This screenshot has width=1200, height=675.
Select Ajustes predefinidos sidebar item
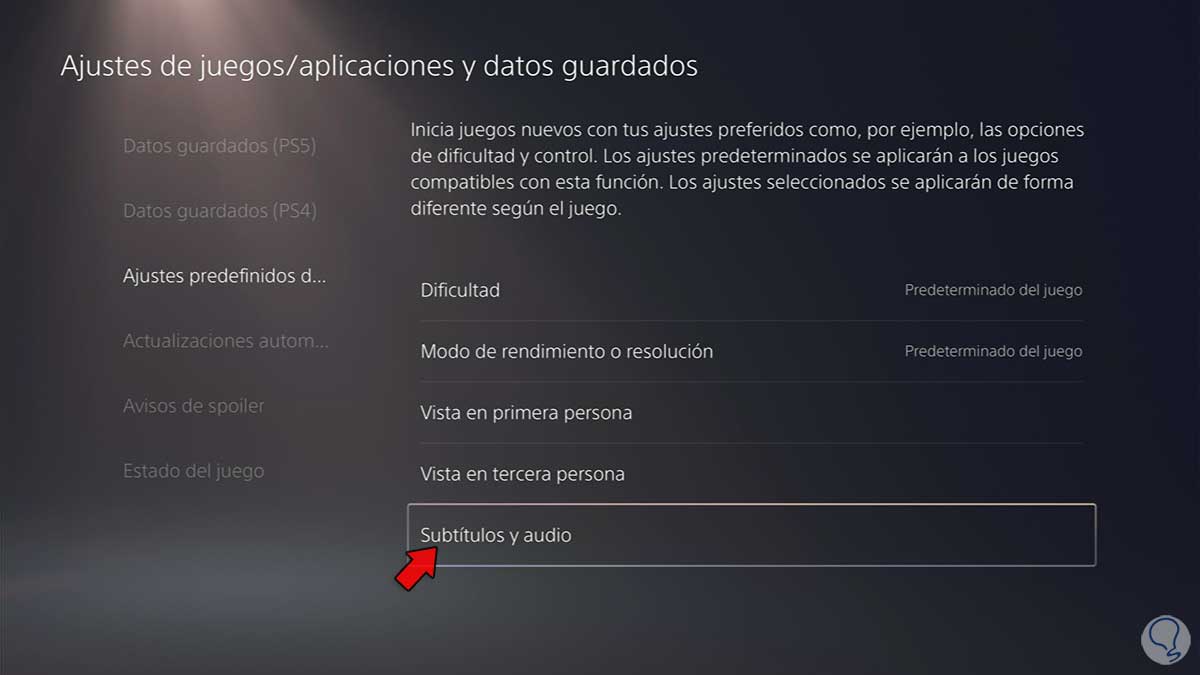[x=224, y=276]
